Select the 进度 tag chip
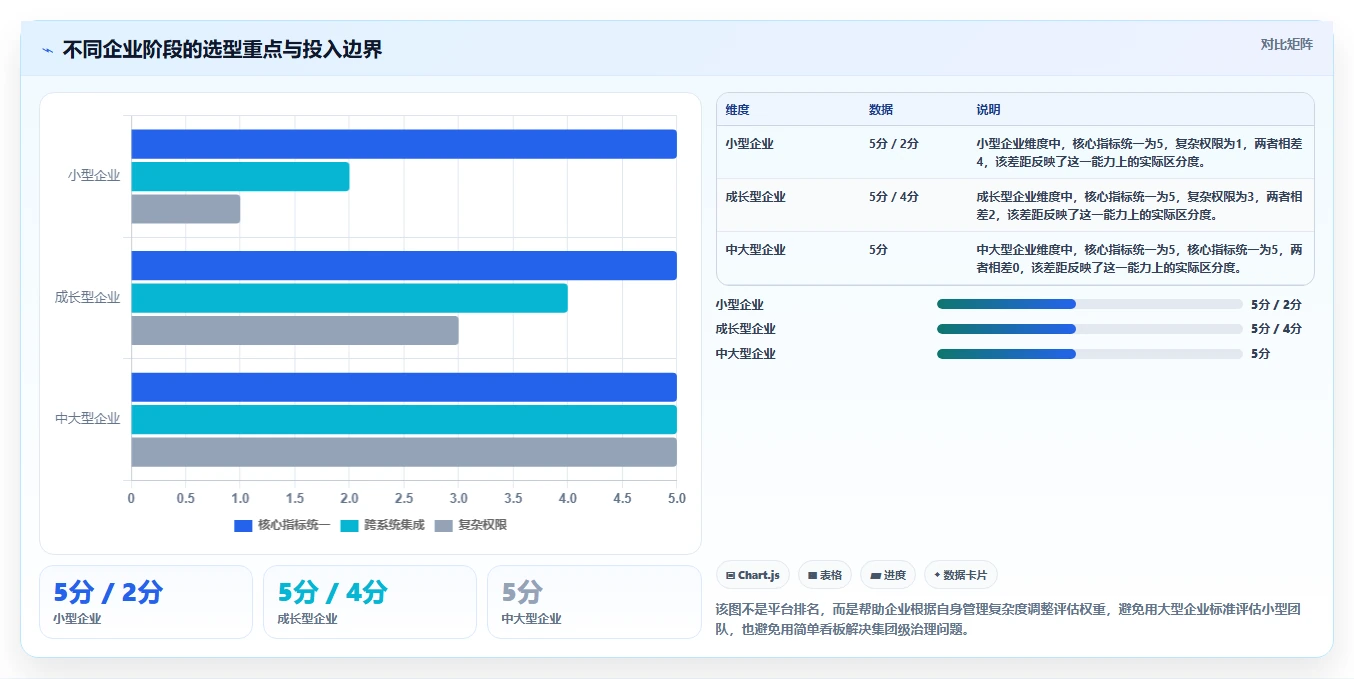This screenshot has width=1354, height=679. point(888,575)
